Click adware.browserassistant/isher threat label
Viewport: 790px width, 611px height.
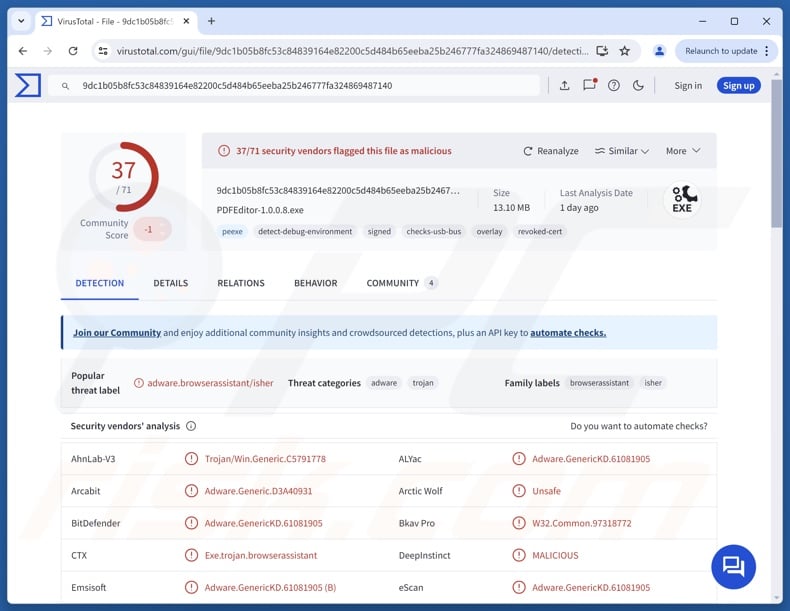pos(210,383)
